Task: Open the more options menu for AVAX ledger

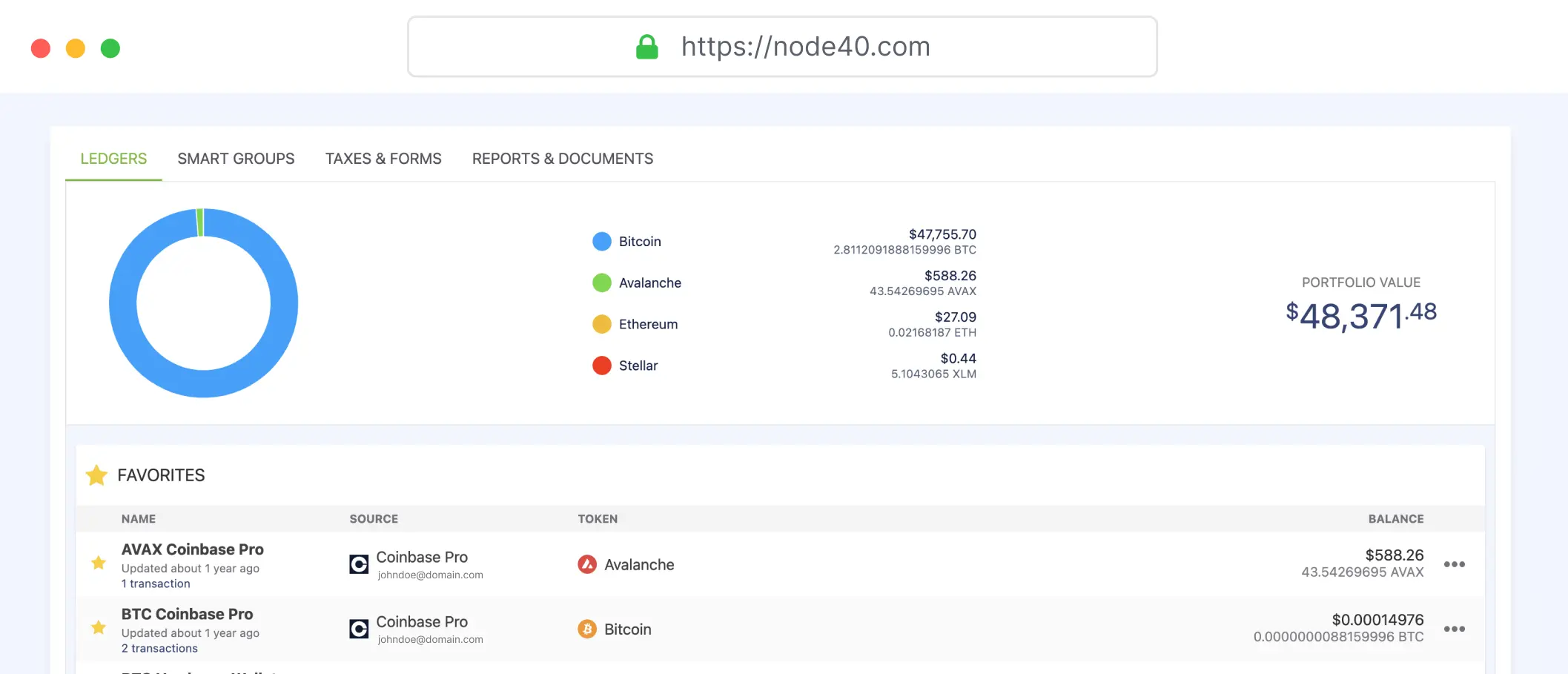Action: (x=1454, y=564)
